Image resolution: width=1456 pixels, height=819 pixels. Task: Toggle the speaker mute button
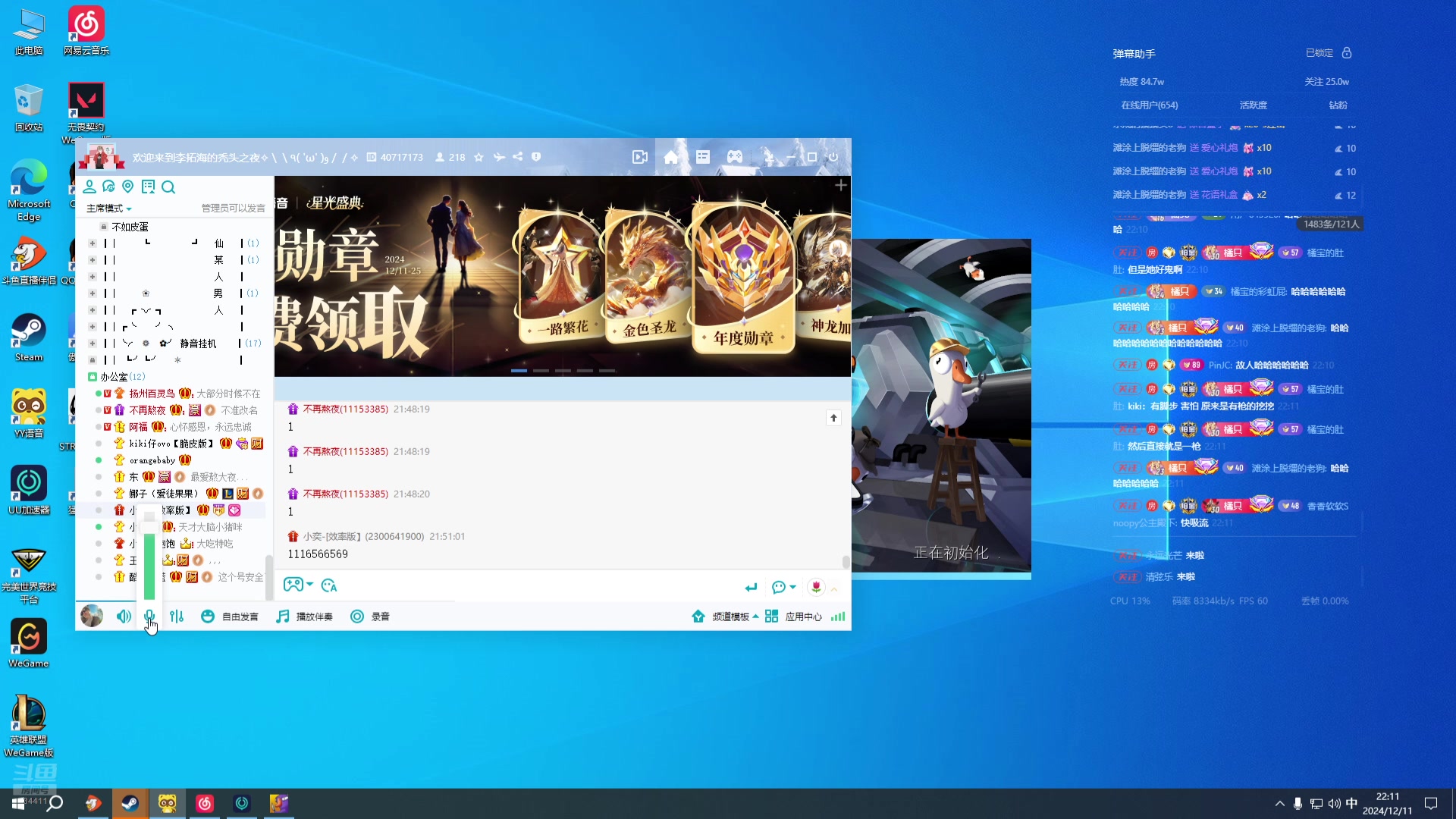tap(124, 617)
